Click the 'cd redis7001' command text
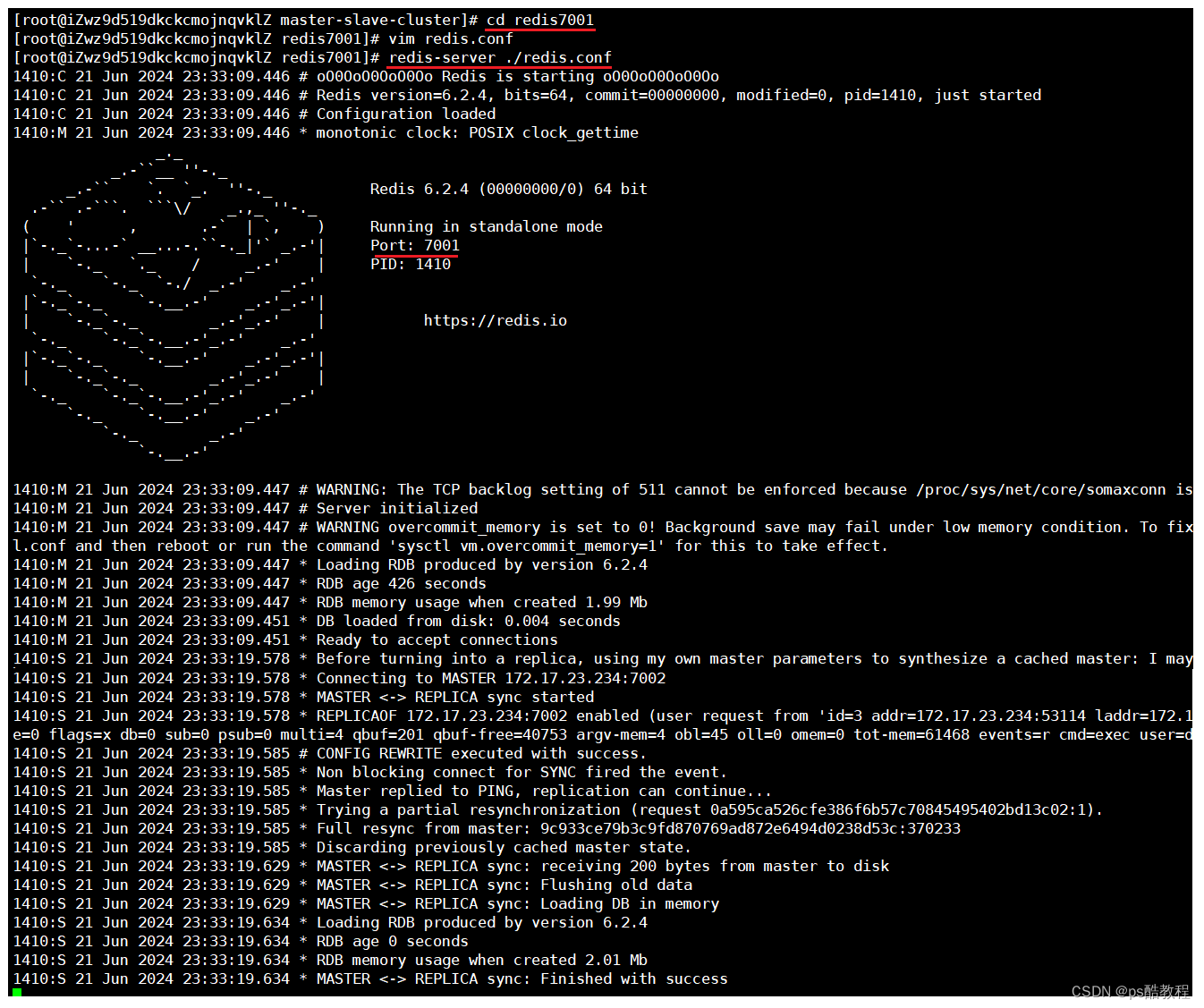Viewport: 1204px width, 1008px height. click(540, 20)
